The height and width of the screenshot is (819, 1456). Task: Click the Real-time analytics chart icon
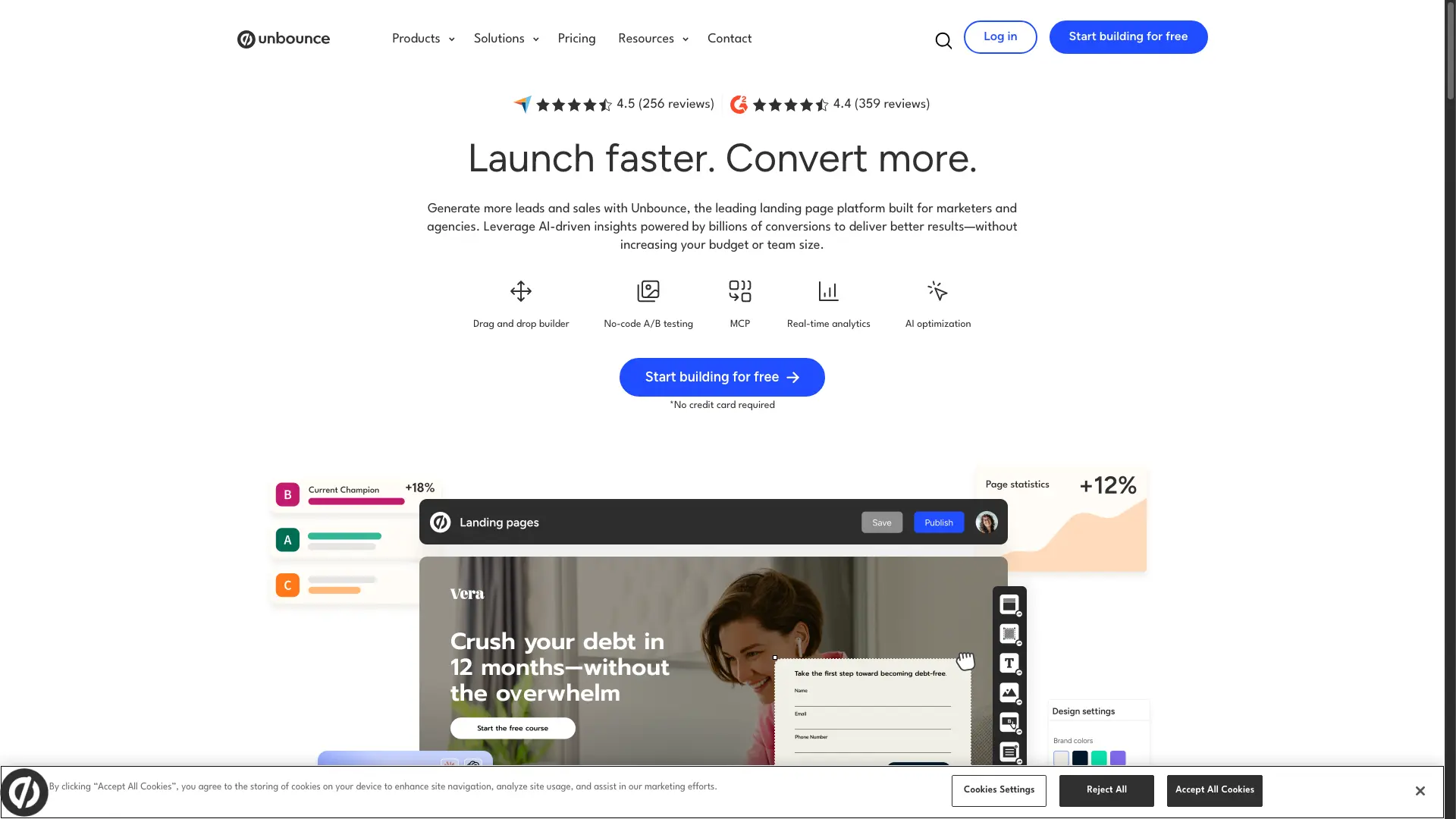pos(828,291)
